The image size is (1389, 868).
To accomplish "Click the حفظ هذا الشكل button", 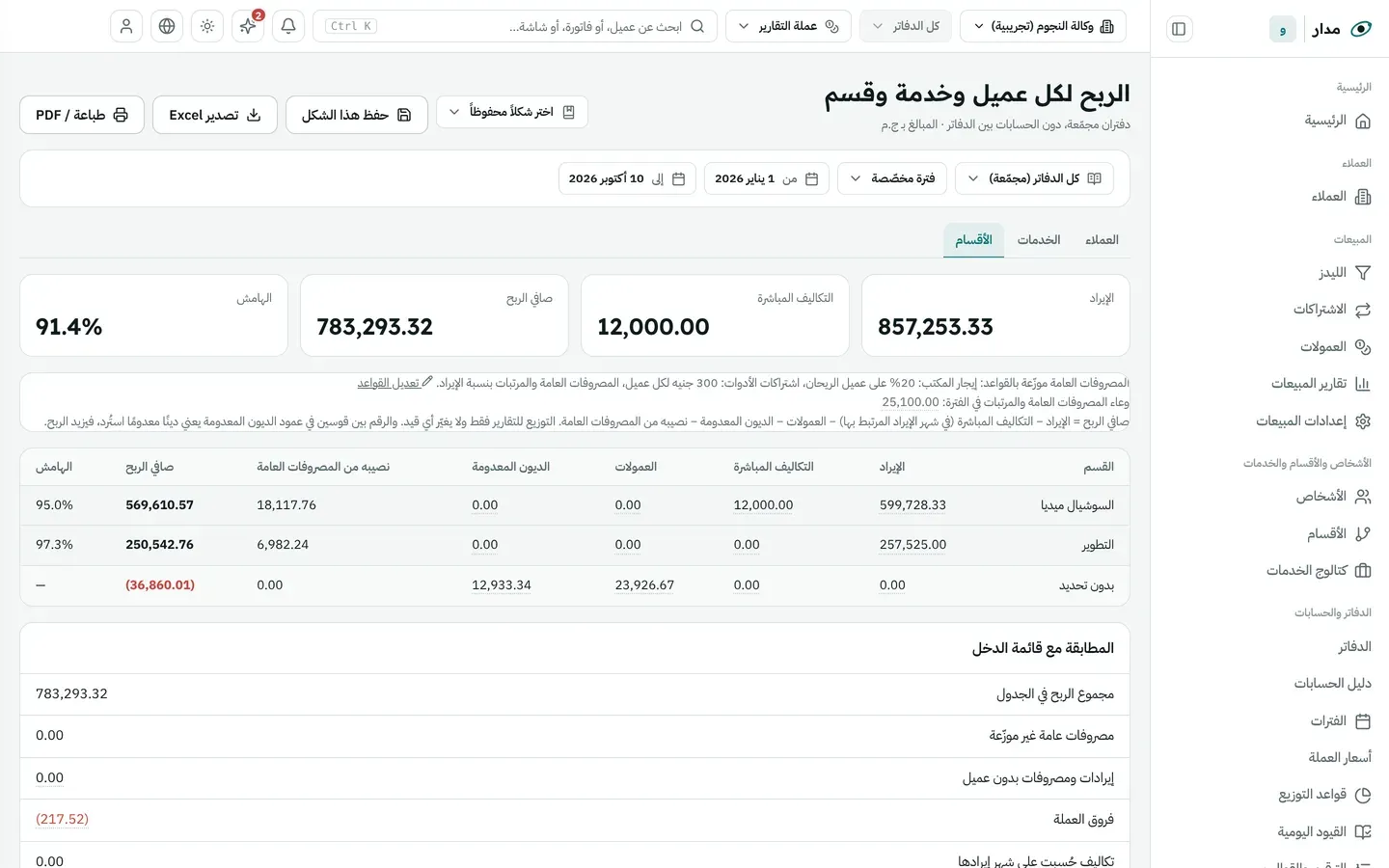I will coord(357,115).
